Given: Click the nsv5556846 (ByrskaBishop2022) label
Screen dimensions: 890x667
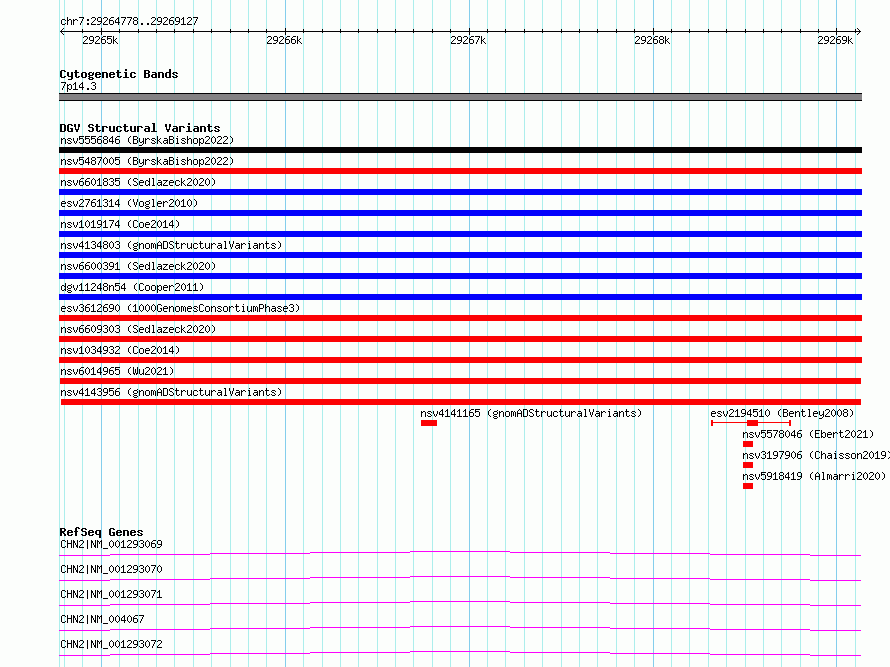Looking at the screenshot, I should 147,140.
